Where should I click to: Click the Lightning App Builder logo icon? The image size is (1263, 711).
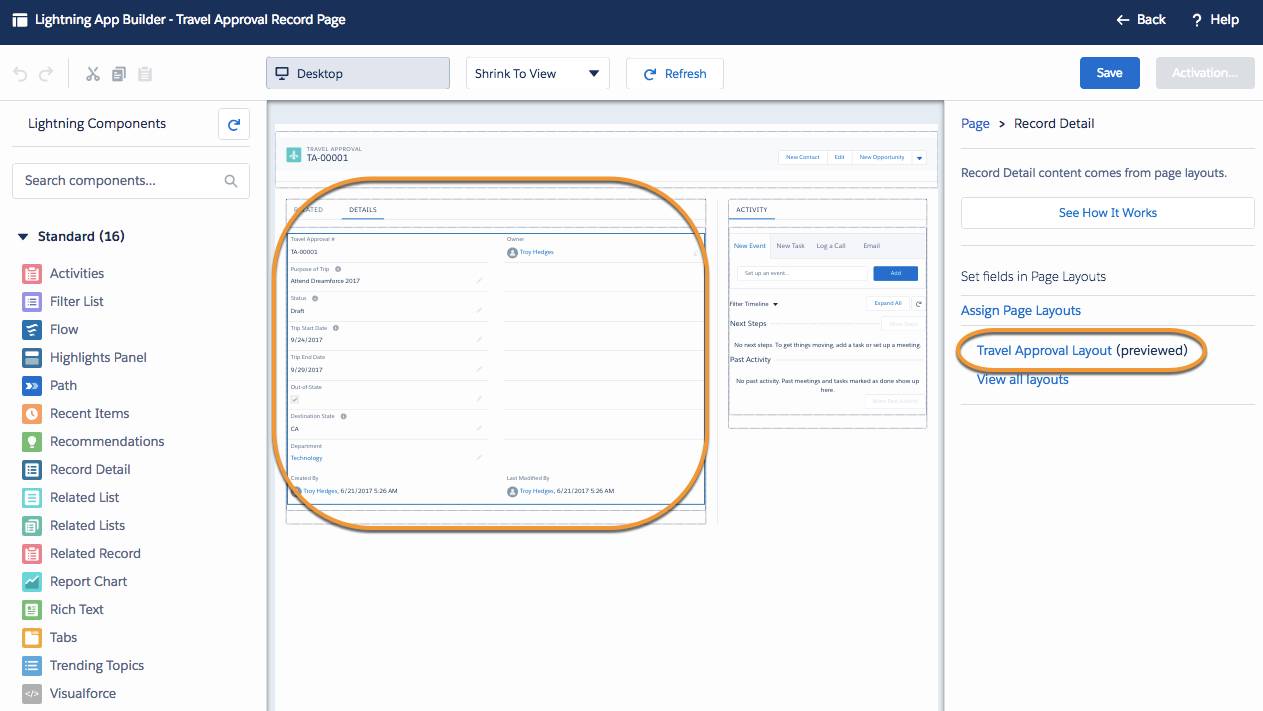pos(20,19)
